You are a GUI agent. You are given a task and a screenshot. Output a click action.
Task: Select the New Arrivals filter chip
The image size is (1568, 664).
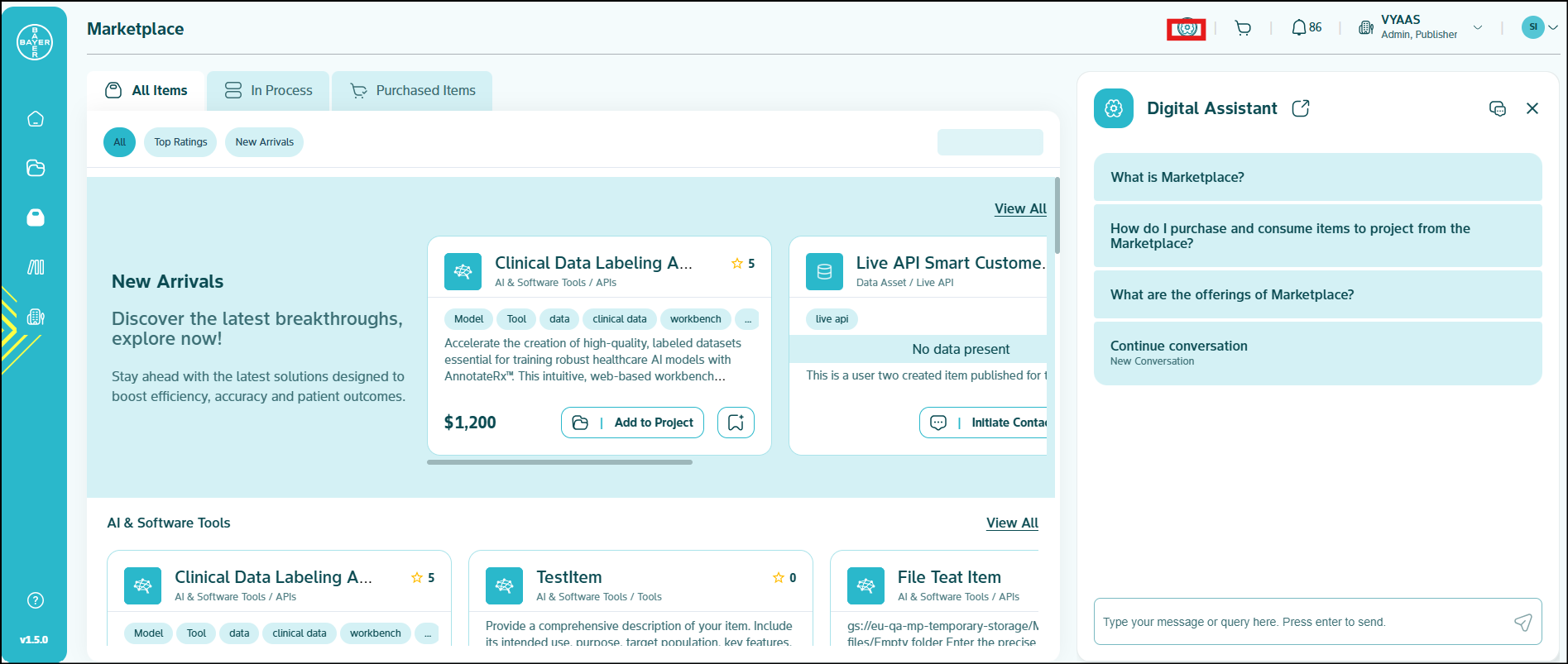(264, 142)
